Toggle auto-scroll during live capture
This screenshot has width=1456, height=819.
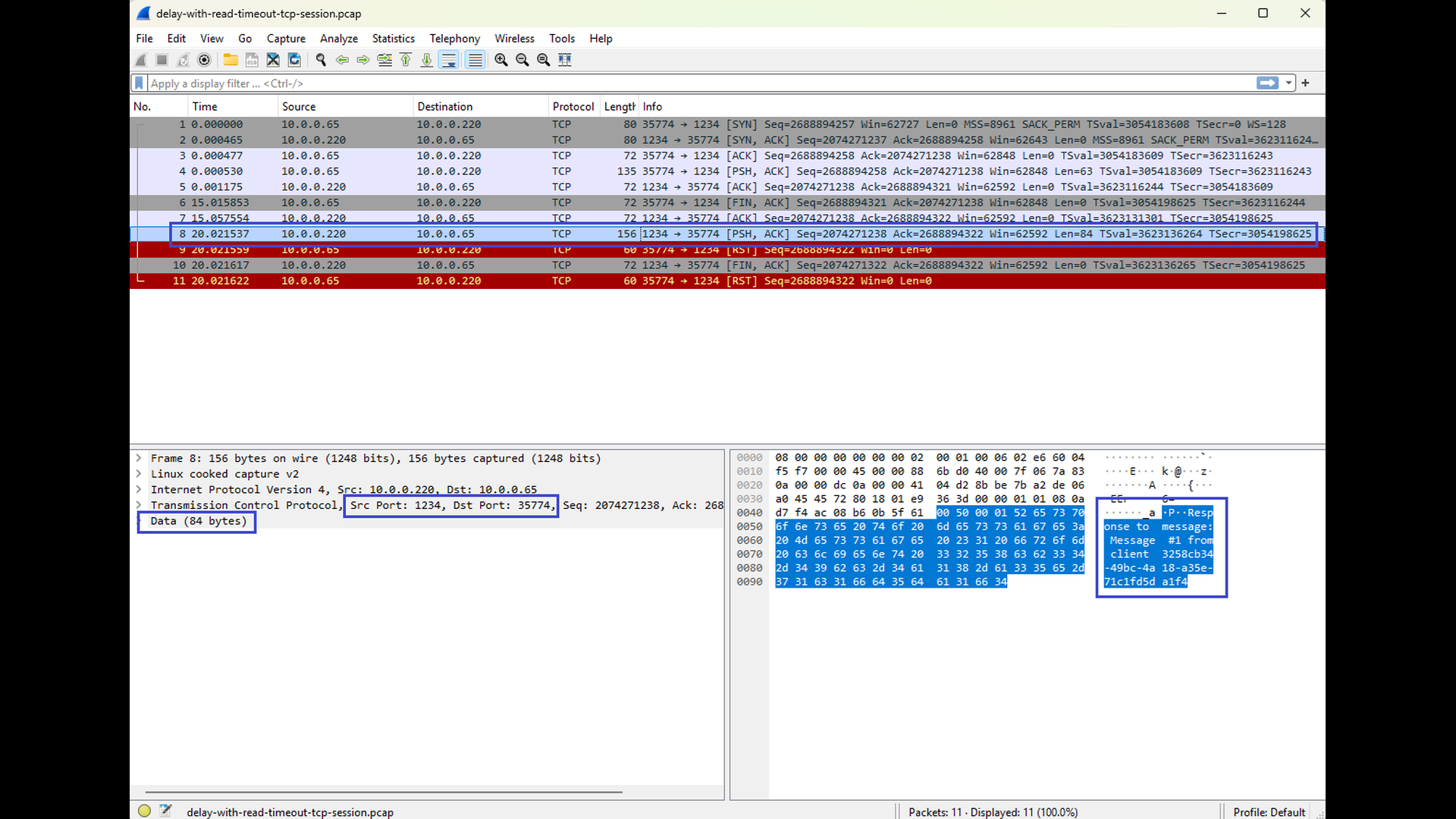[x=449, y=60]
